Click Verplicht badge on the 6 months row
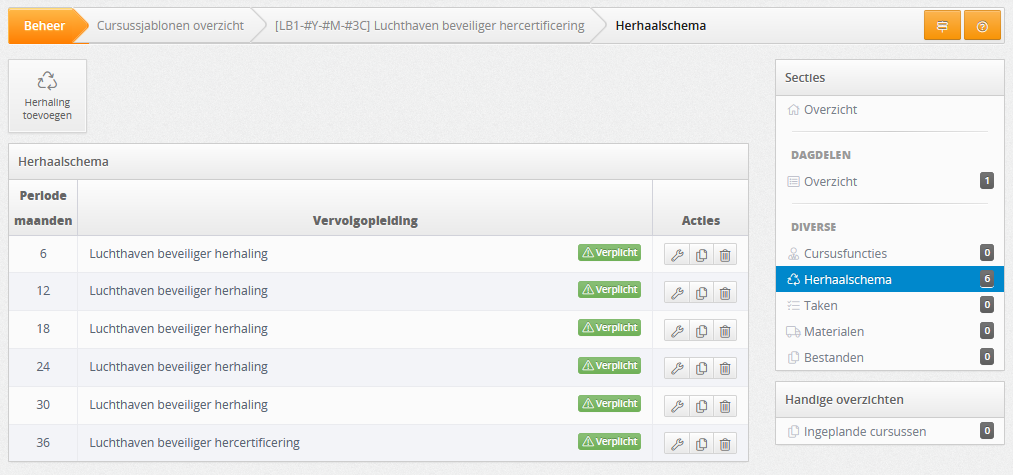The image size is (1013, 475). pyautogui.click(x=609, y=253)
